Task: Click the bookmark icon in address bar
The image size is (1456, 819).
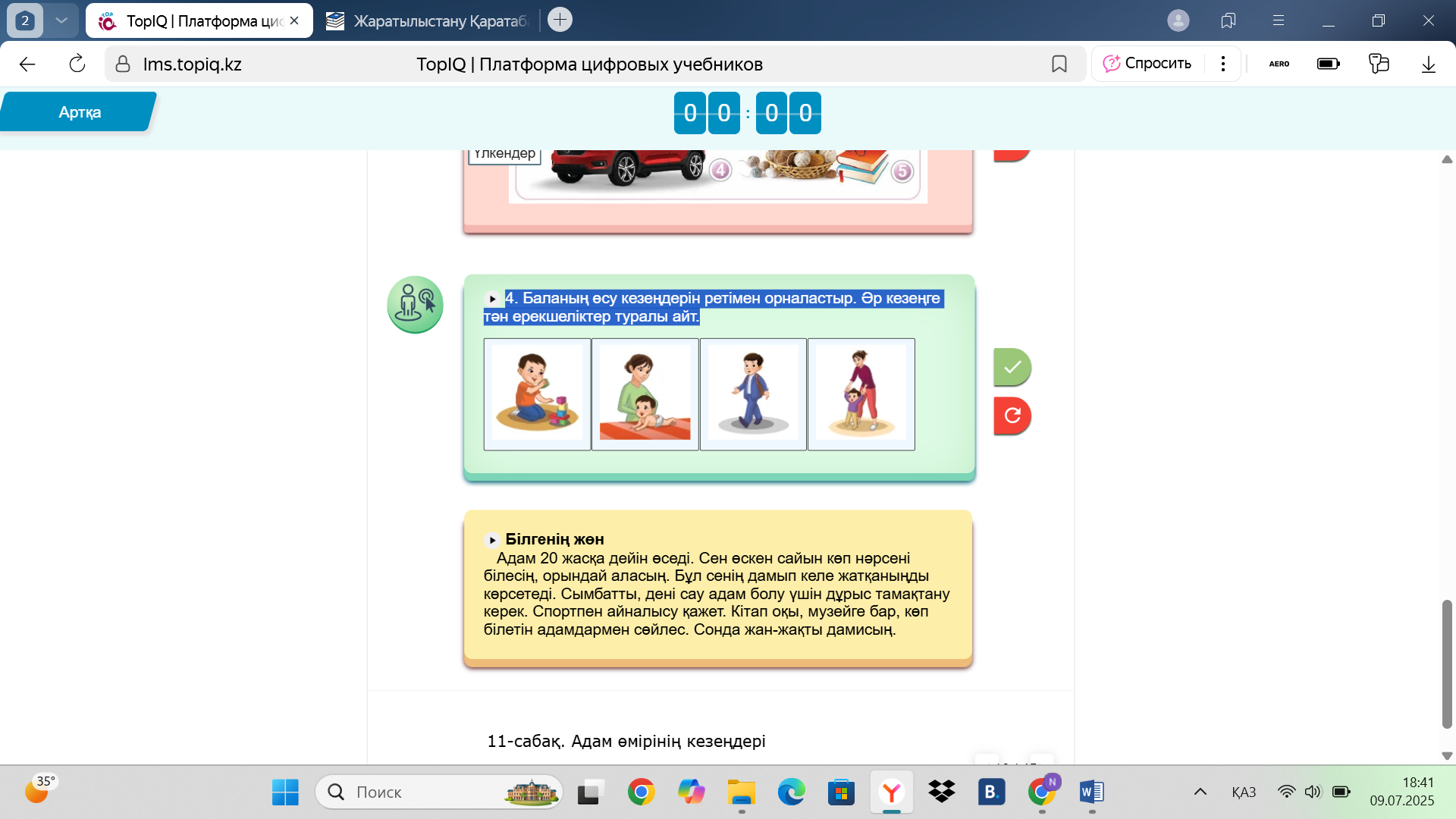Action: pos(1059,64)
